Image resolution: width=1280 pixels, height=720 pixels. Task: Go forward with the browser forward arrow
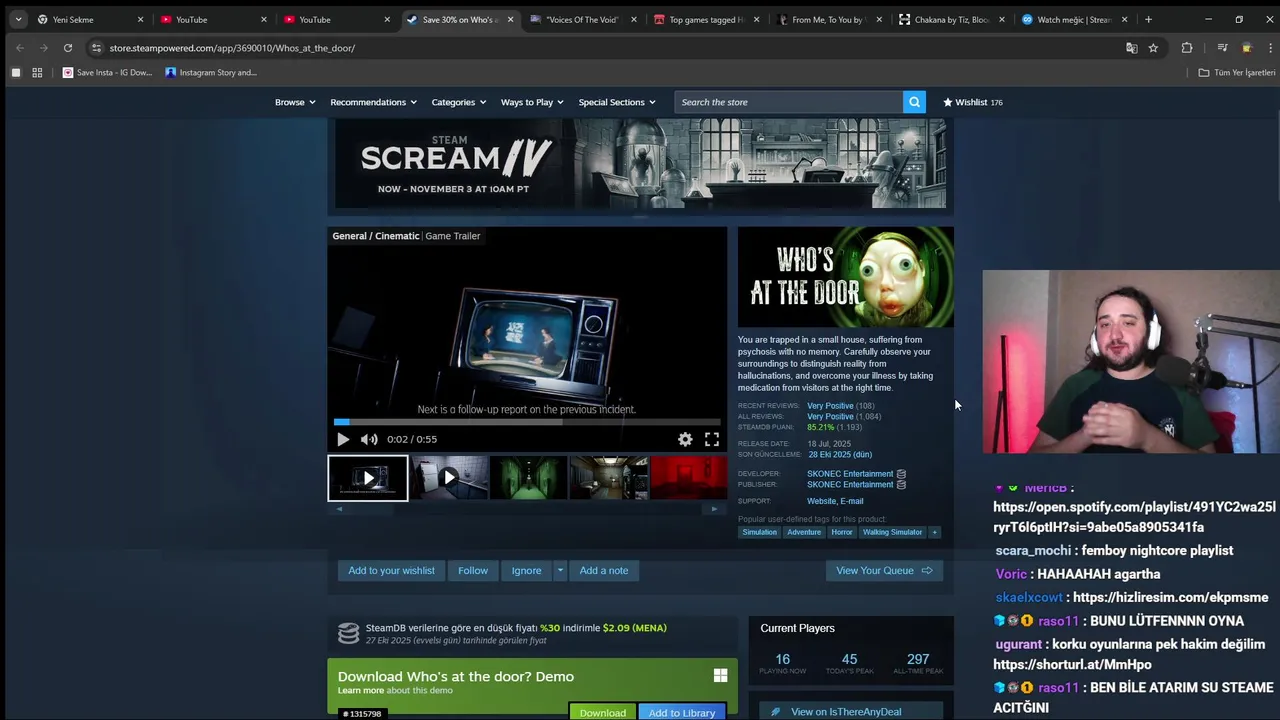tap(44, 48)
